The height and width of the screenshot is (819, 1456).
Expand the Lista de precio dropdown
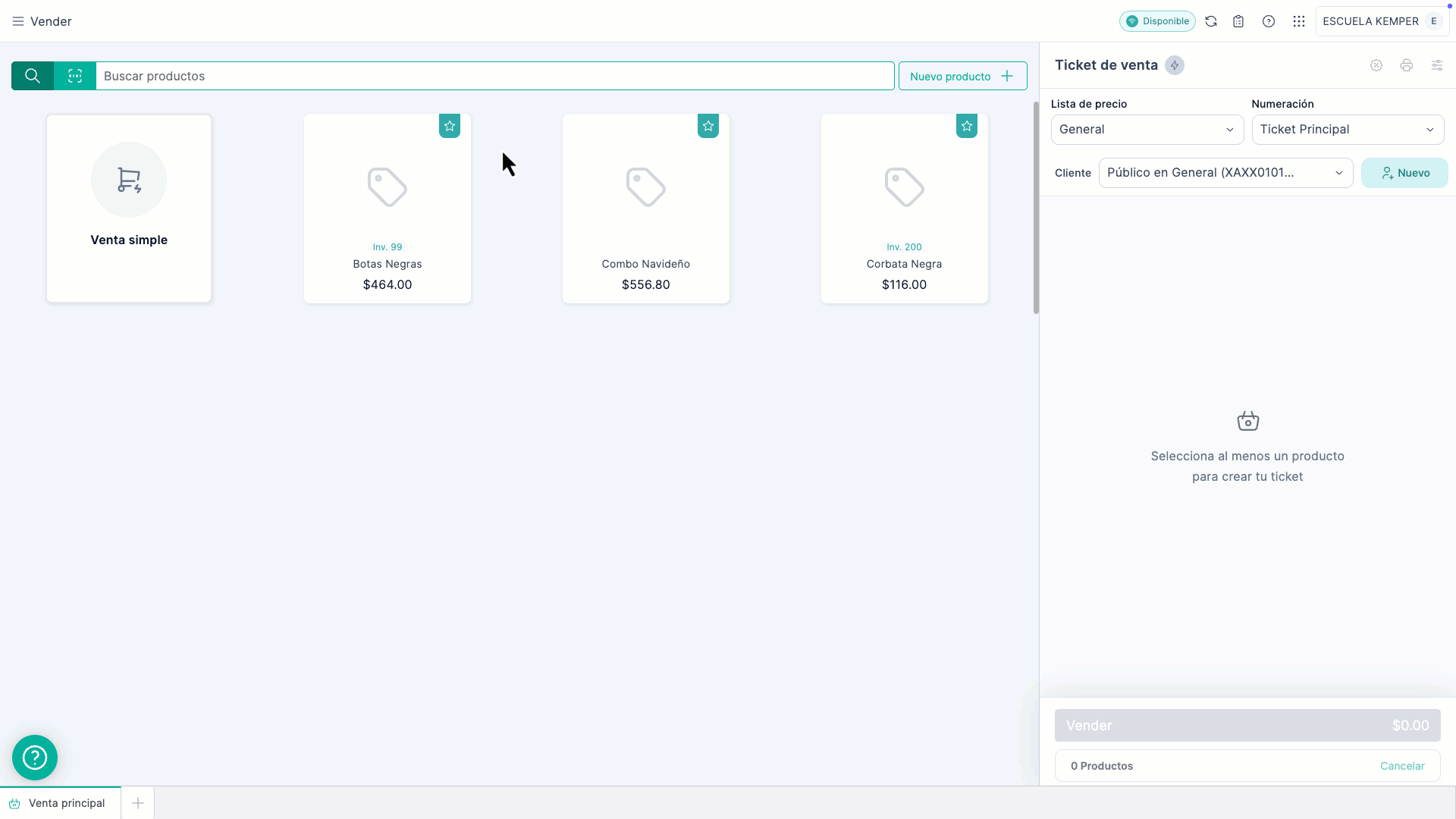[x=1147, y=130]
